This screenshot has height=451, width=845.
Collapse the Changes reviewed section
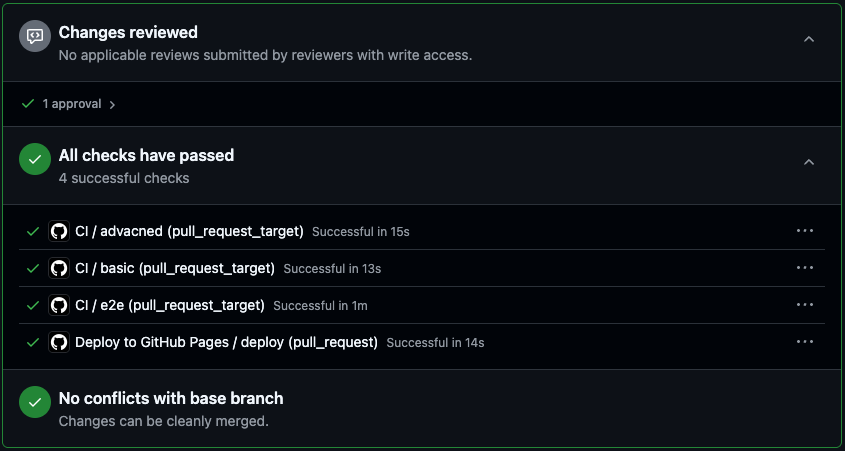[809, 39]
